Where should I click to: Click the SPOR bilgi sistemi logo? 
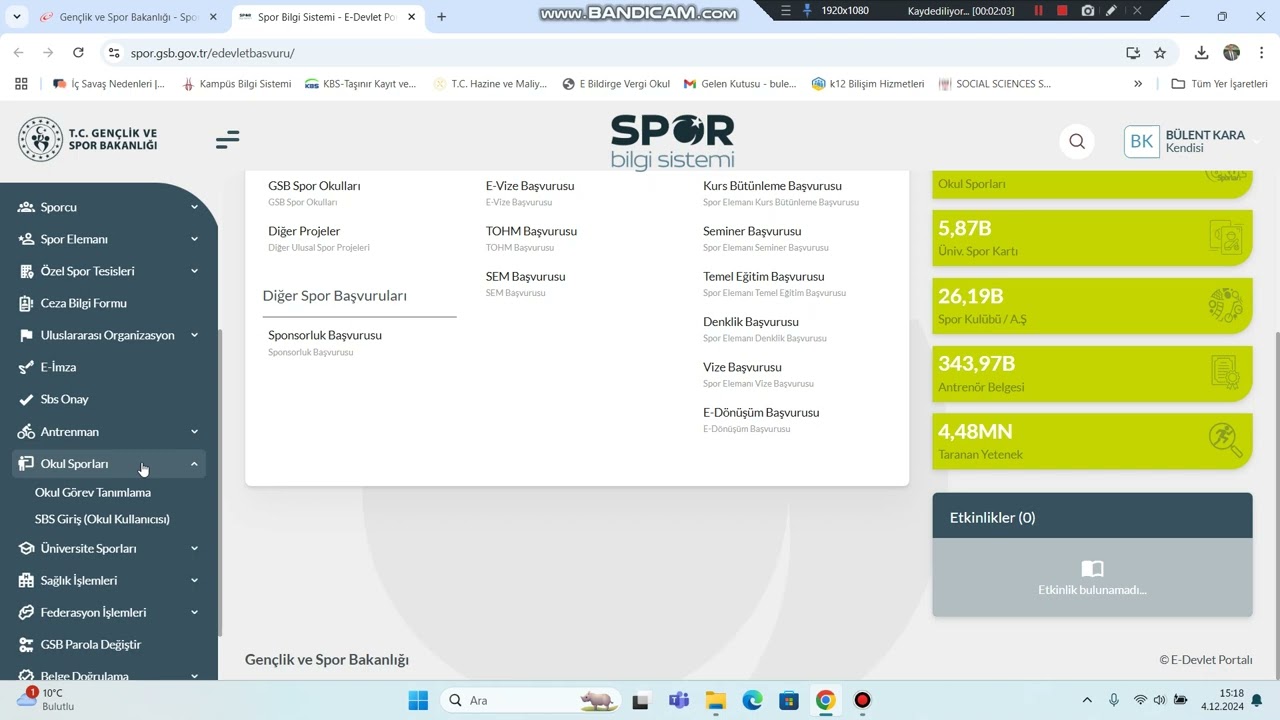coord(672,141)
